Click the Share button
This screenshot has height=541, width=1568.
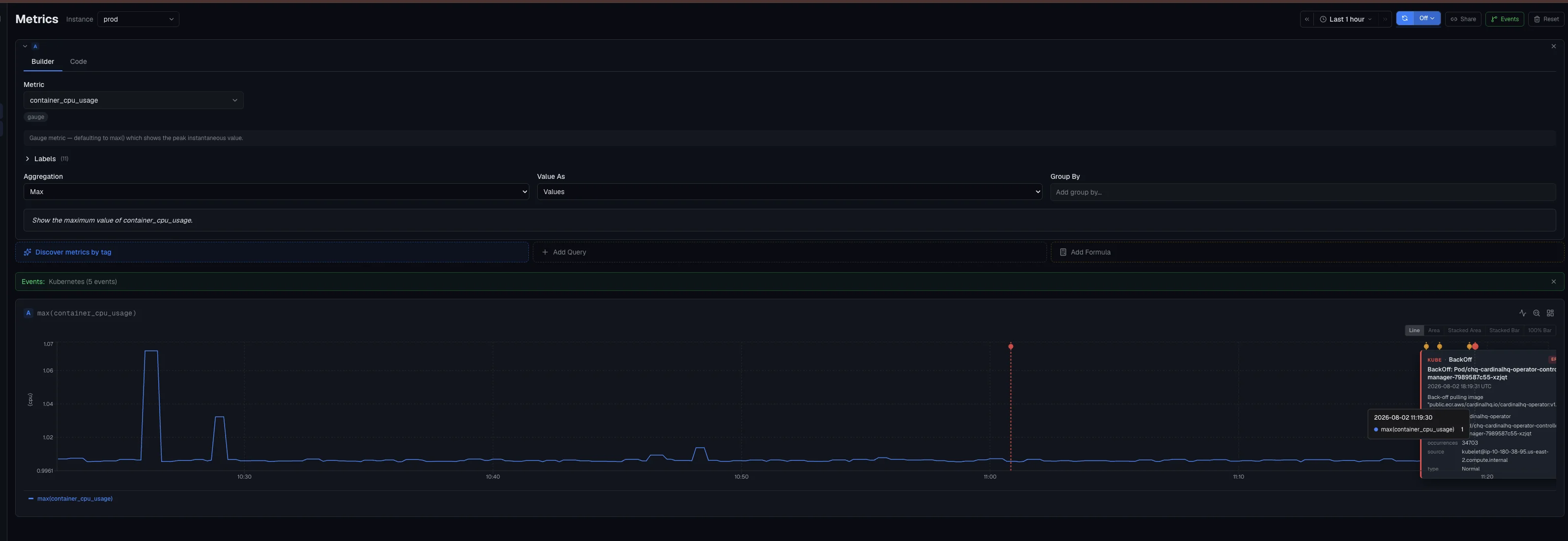1463,20
